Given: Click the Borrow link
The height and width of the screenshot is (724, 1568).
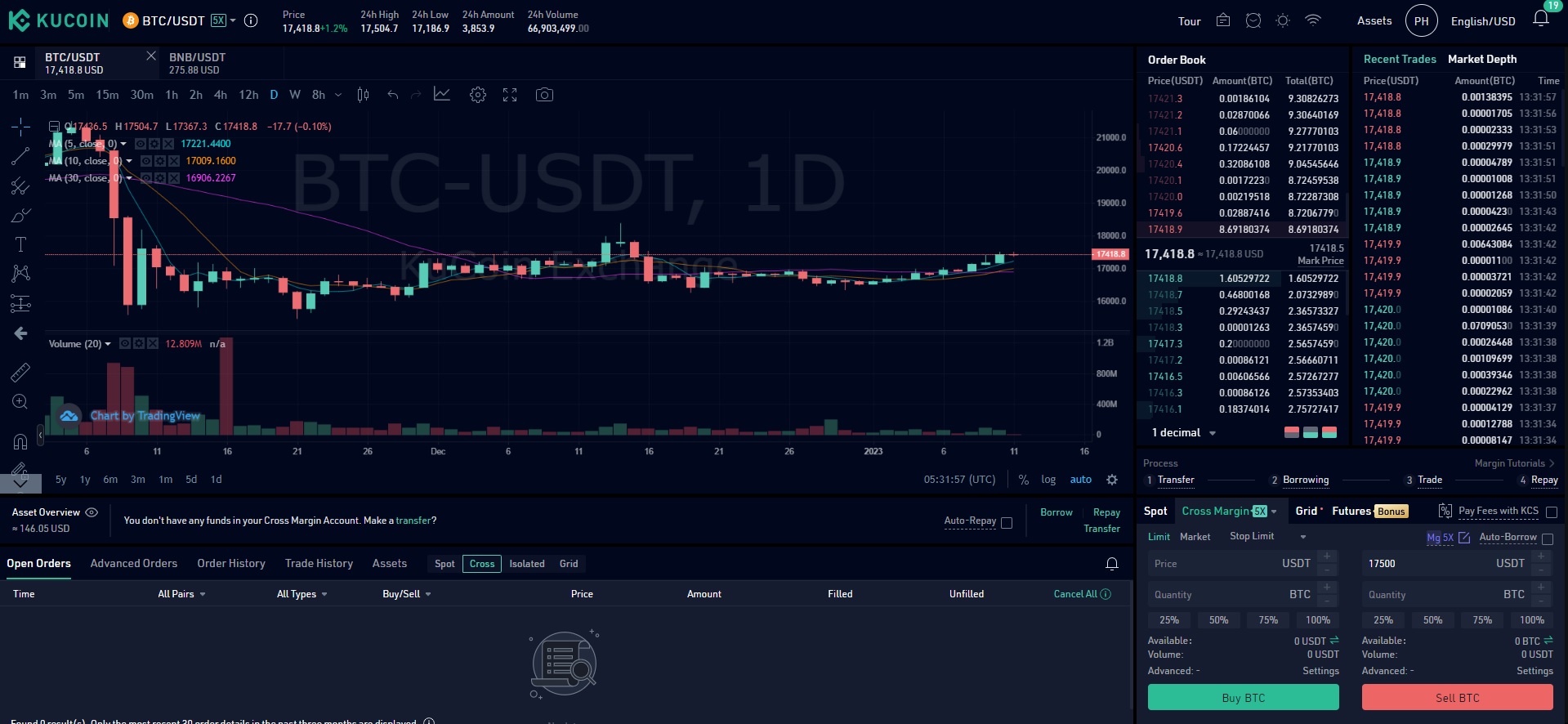Looking at the screenshot, I should (x=1057, y=512).
